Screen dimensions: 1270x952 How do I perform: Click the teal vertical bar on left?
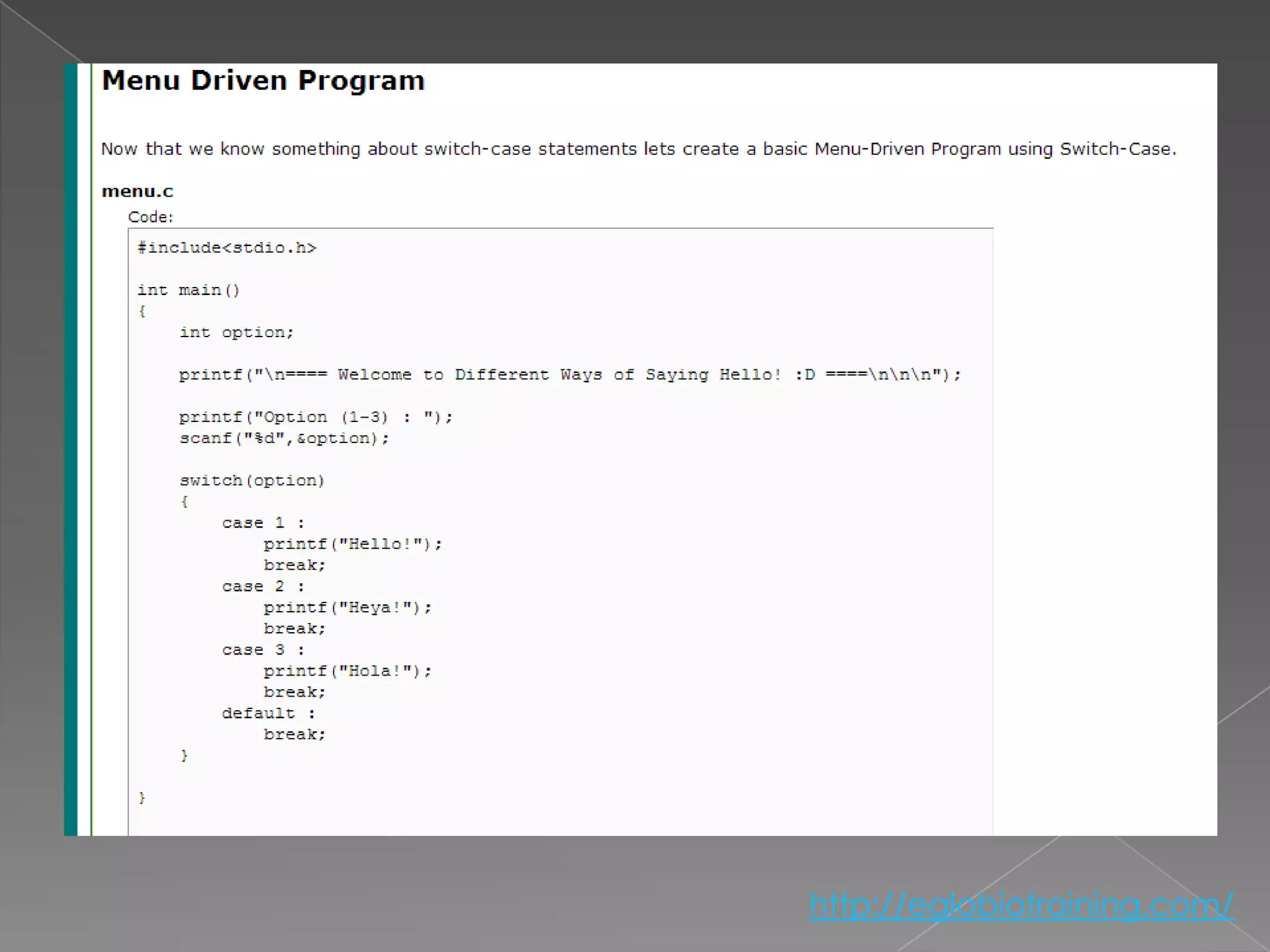tap(71, 449)
